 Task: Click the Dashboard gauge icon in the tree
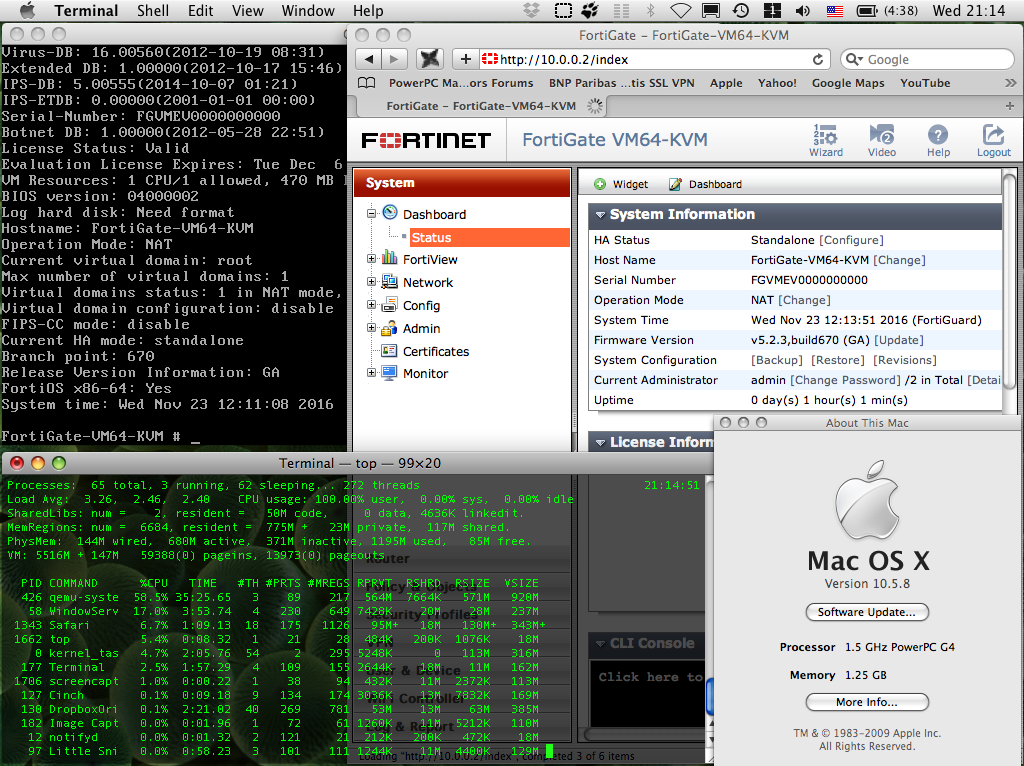click(x=390, y=212)
